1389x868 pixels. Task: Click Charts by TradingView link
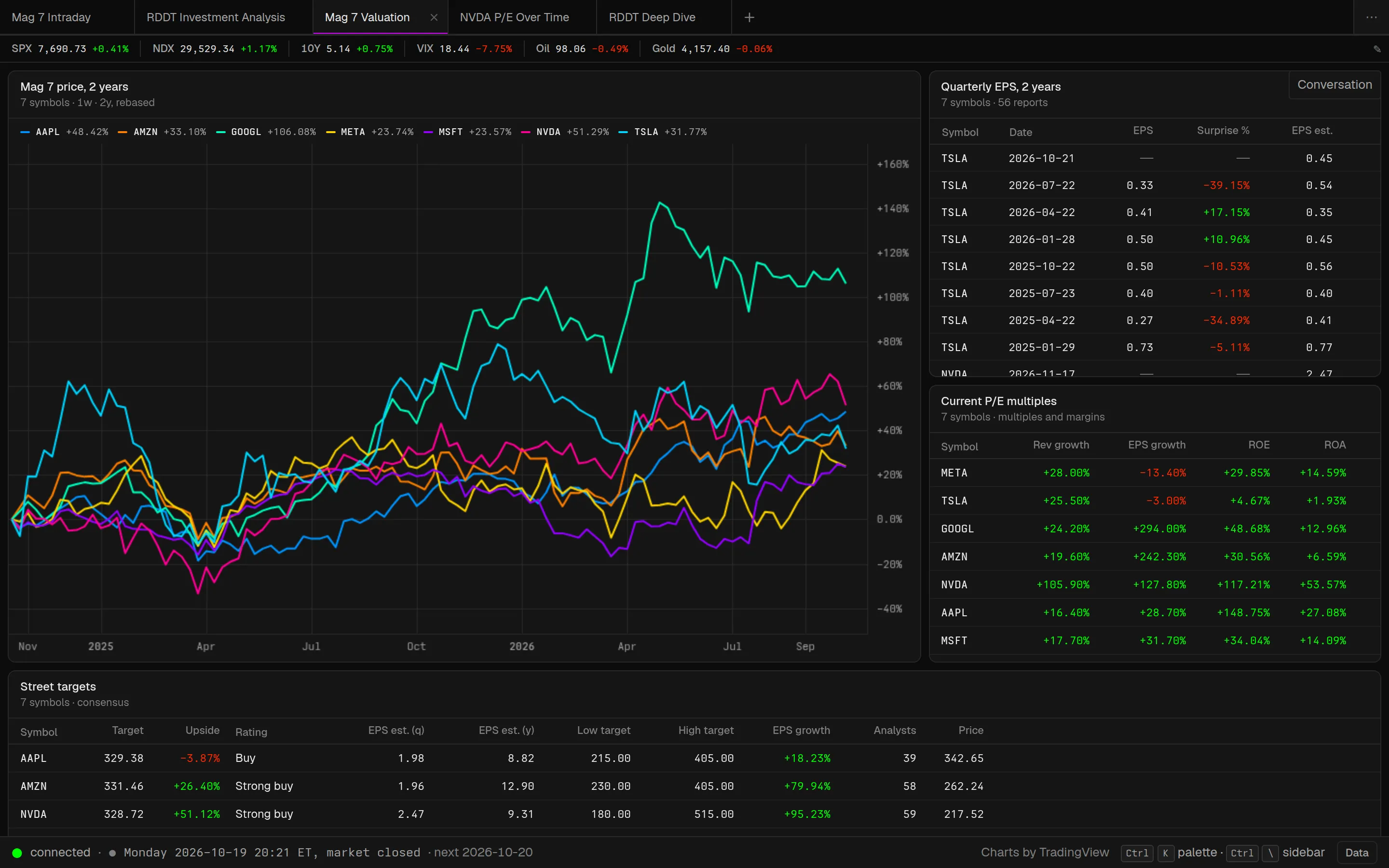click(x=1045, y=853)
